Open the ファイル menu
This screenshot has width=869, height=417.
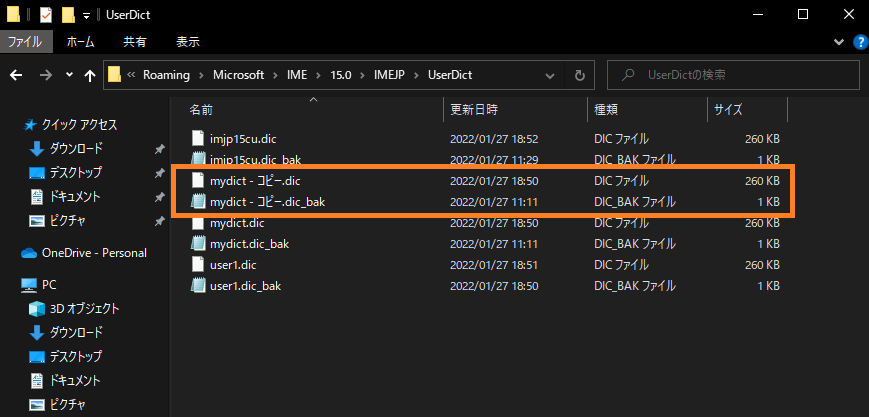coord(24,42)
